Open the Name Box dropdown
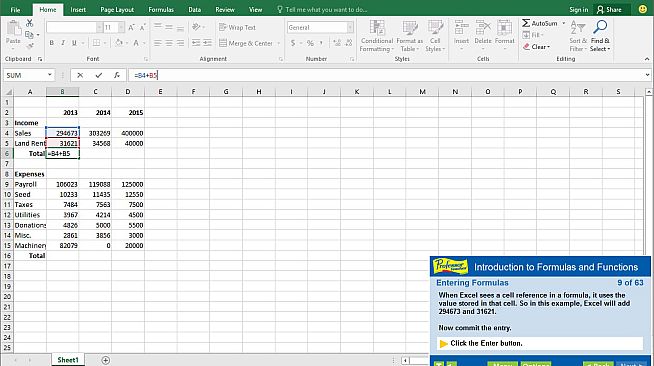Viewport: 654px width, 366px height. (50, 75)
